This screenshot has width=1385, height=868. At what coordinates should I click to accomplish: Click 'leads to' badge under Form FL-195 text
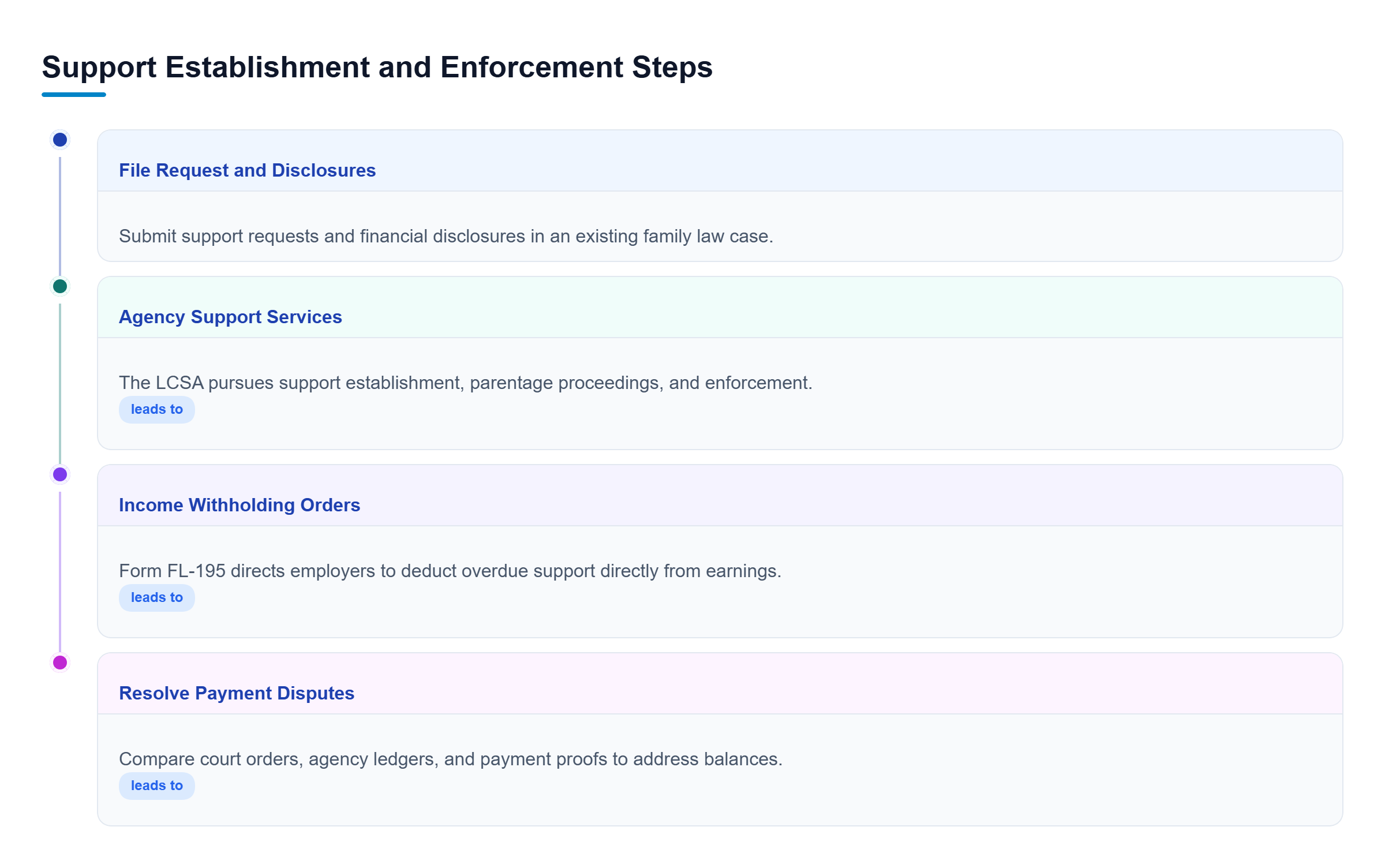[x=157, y=598]
